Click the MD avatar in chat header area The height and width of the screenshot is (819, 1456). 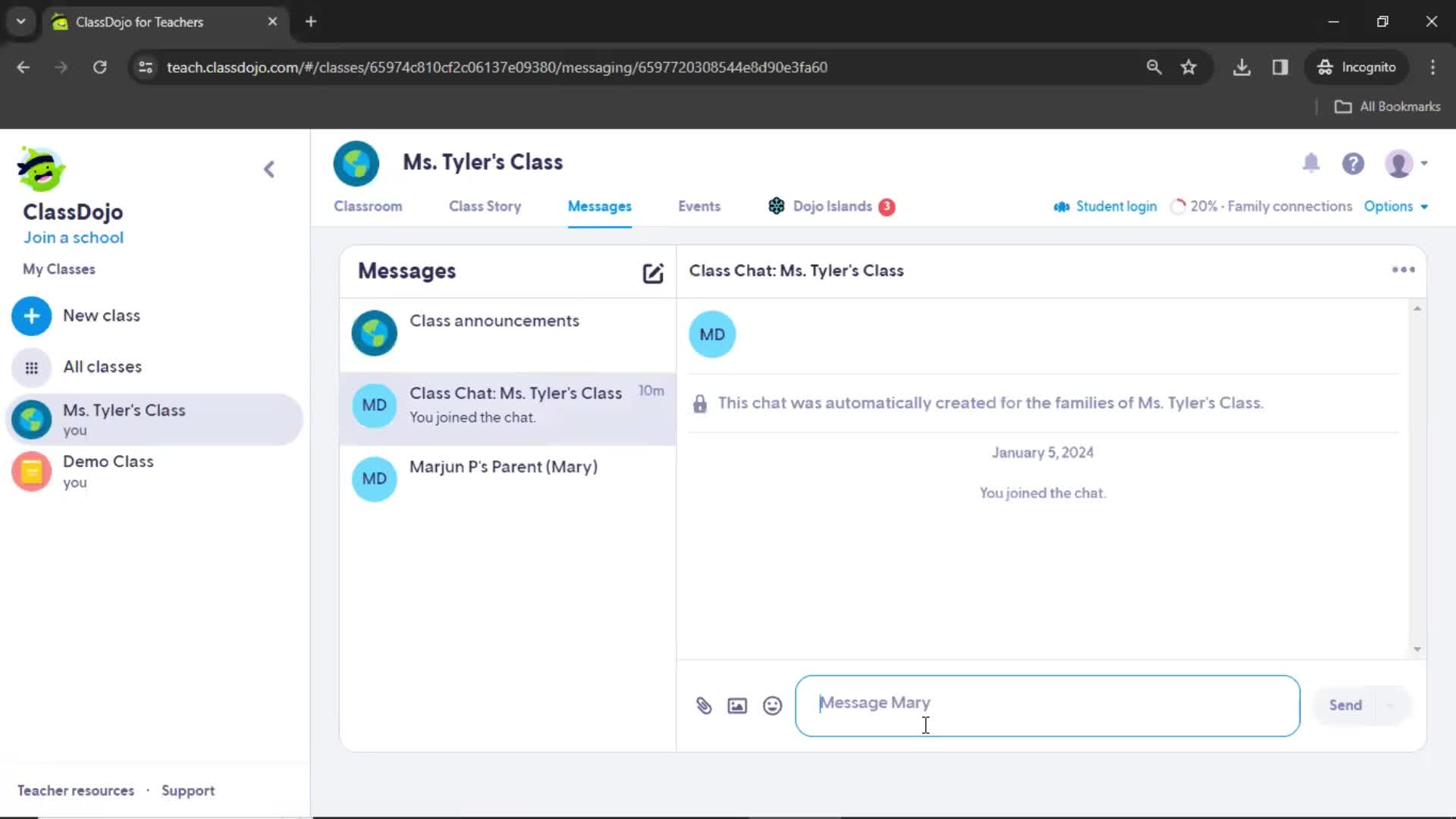click(712, 334)
